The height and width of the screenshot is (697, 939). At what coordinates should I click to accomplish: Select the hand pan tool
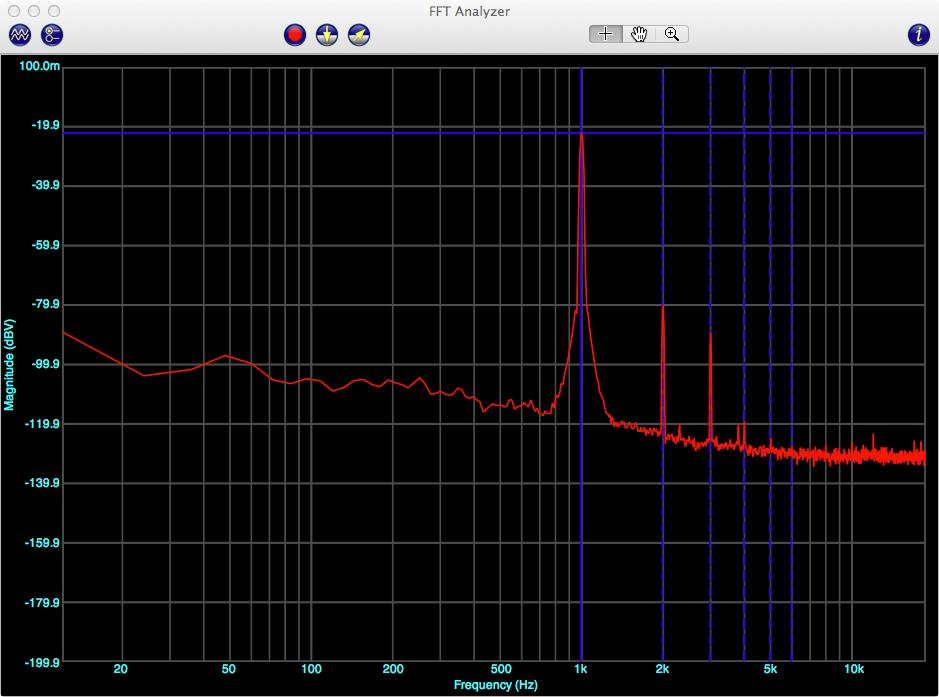tap(639, 34)
